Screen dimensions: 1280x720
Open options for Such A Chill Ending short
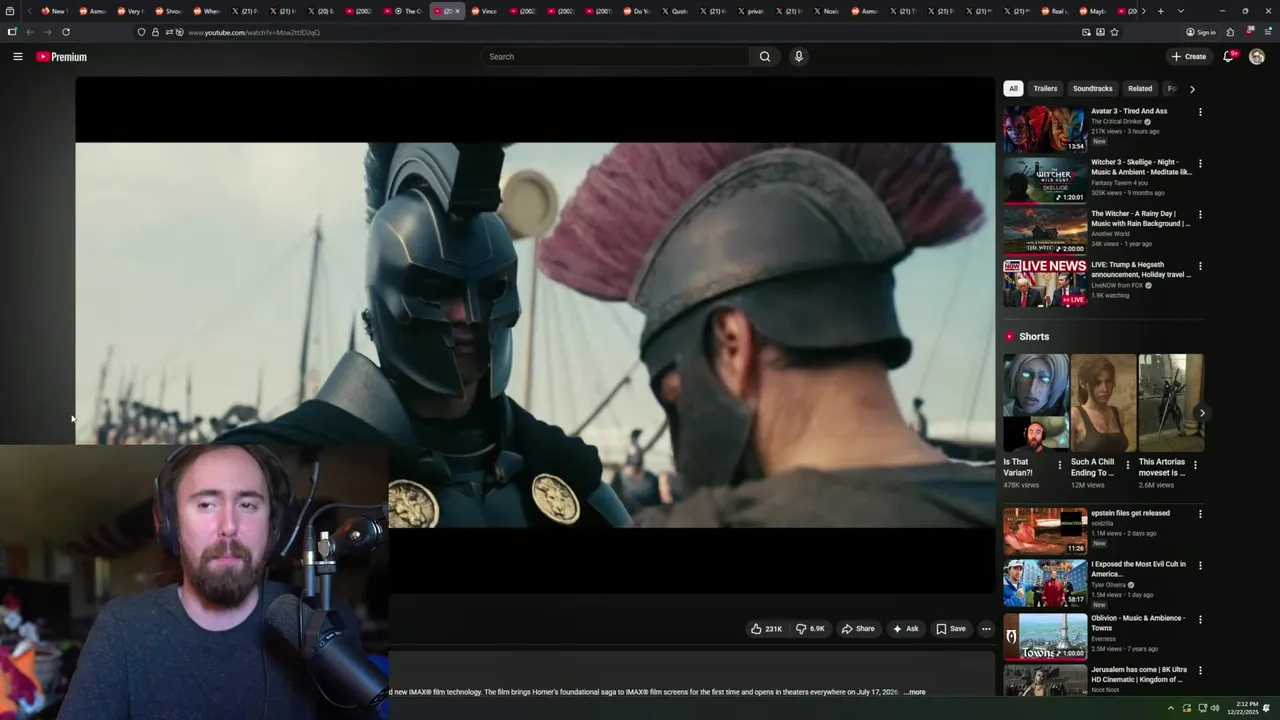click(x=1128, y=465)
